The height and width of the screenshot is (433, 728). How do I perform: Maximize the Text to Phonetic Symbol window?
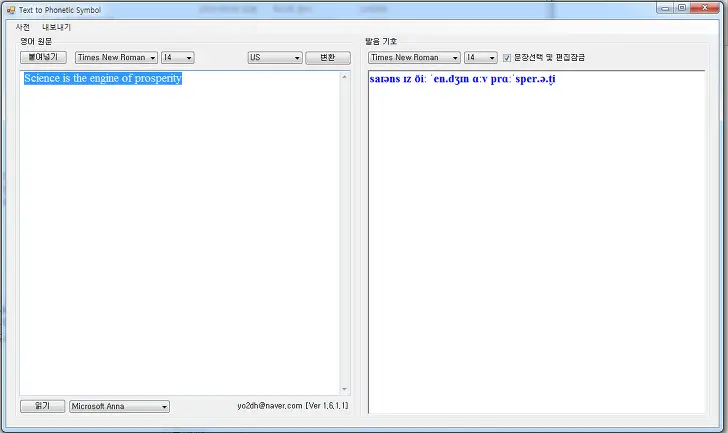pos(682,8)
